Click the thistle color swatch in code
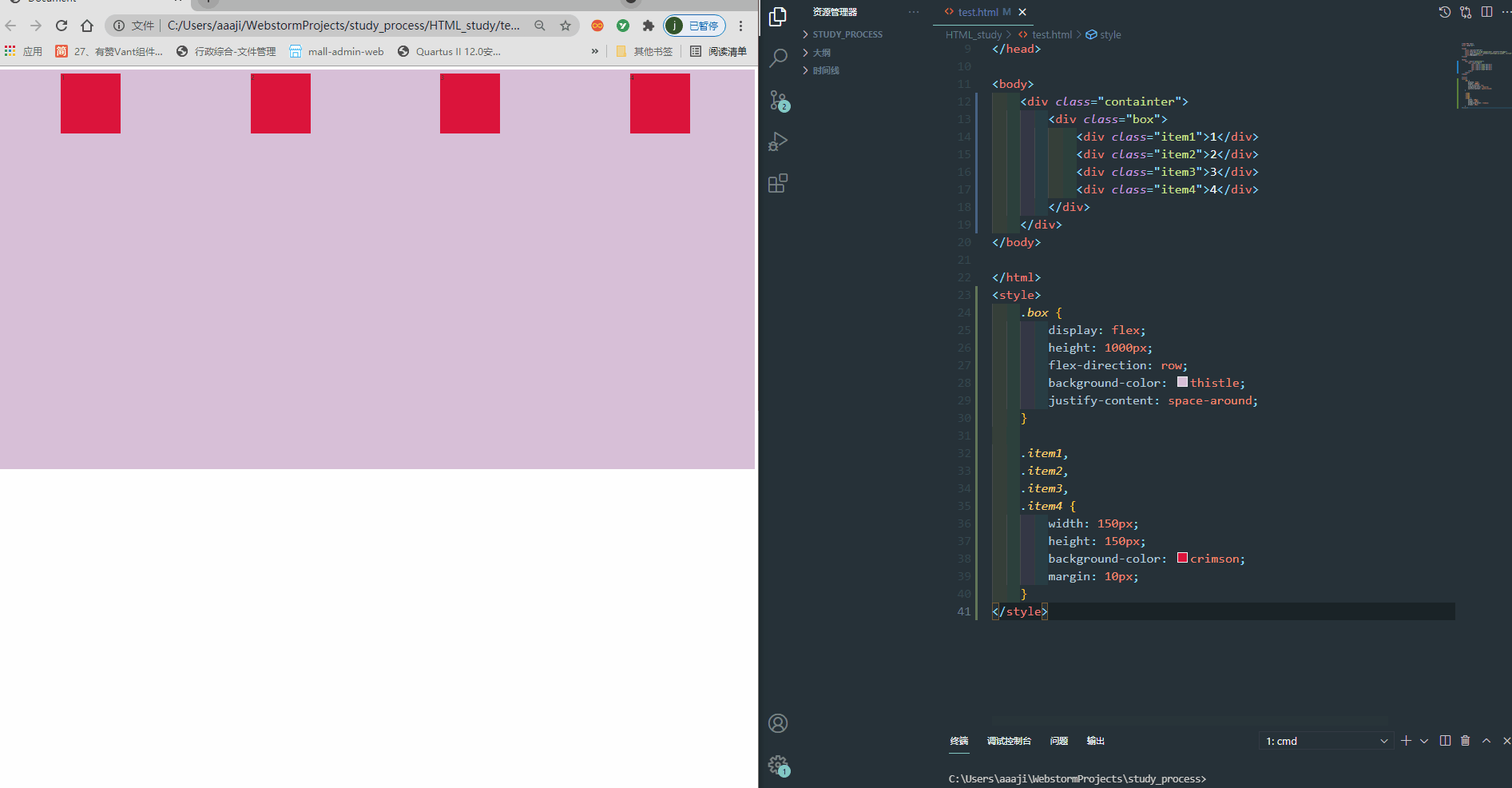1512x788 pixels. point(1182,382)
